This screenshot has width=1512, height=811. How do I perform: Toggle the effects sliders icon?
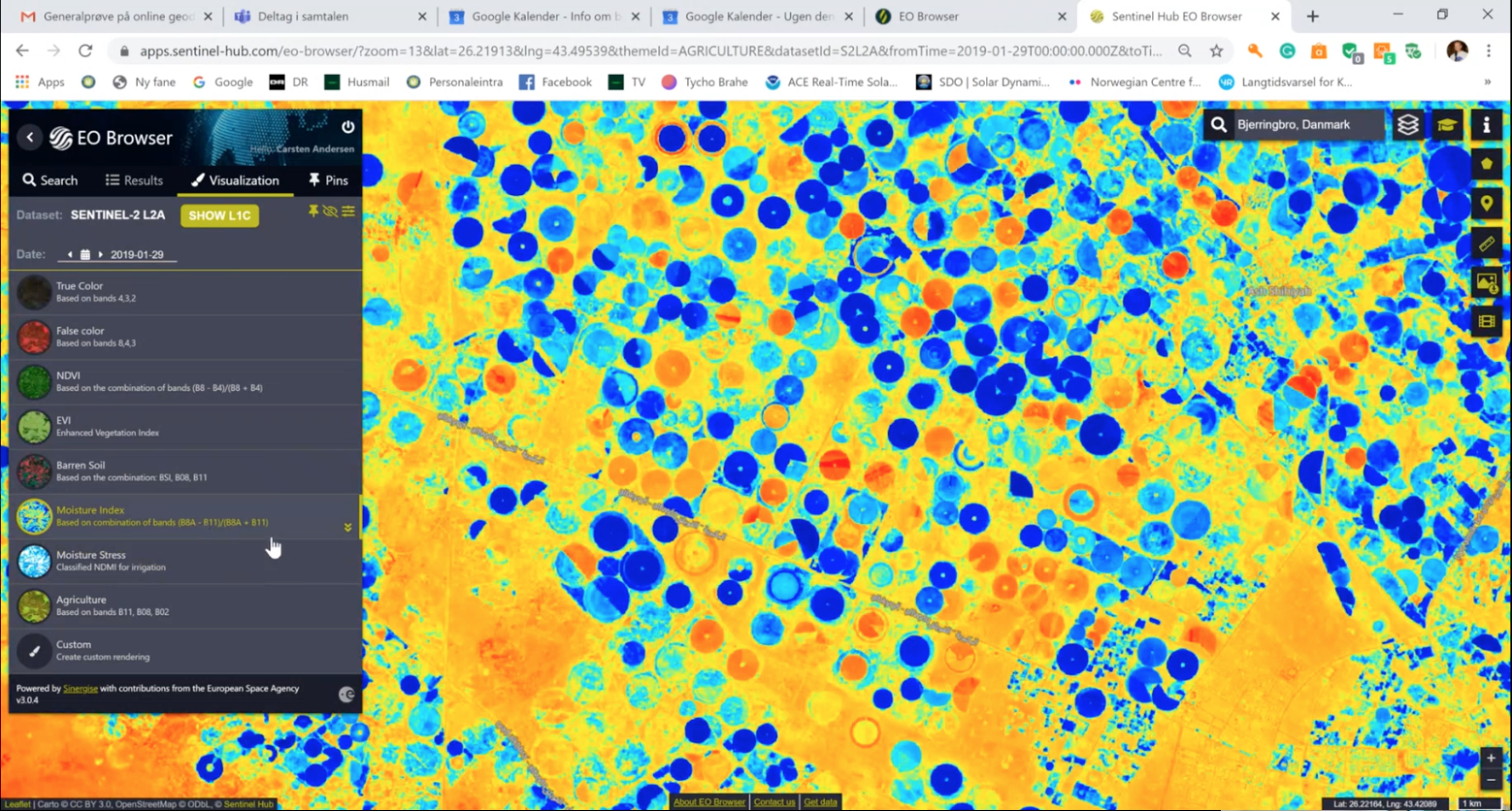point(348,211)
